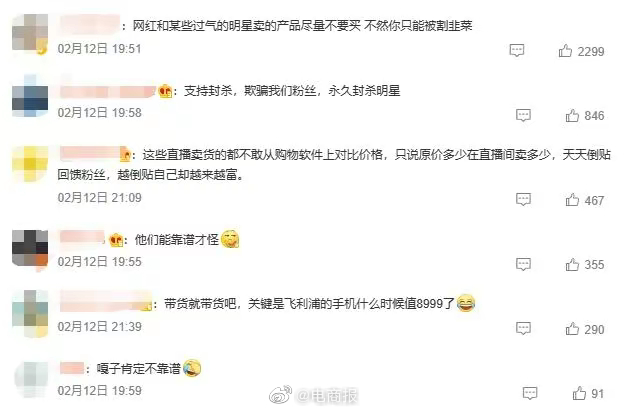Click the username of the 19:58 commenter
Screen dimensions: 630x412
click(108, 91)
